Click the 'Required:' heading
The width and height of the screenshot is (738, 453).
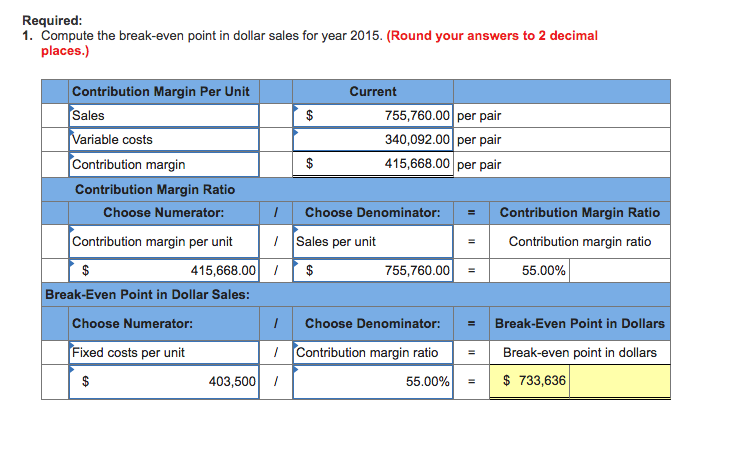click(x=52, y=20)
